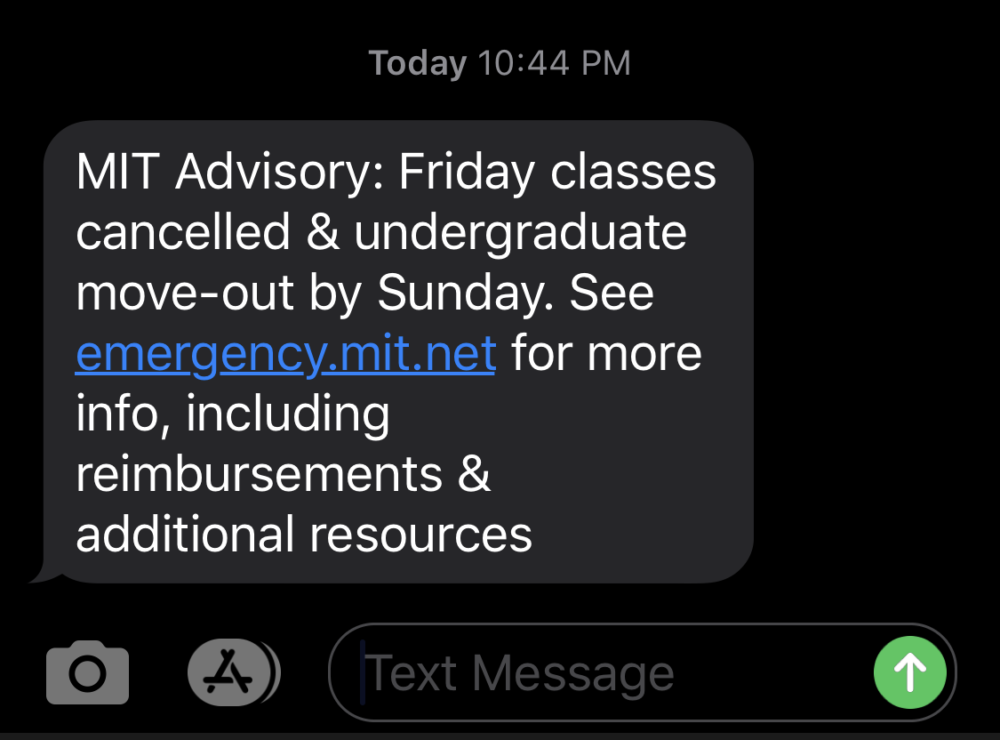Click the word "reimbursements" in the message
This screenshot has width=1000, height=740.
[x=259, y=474]
